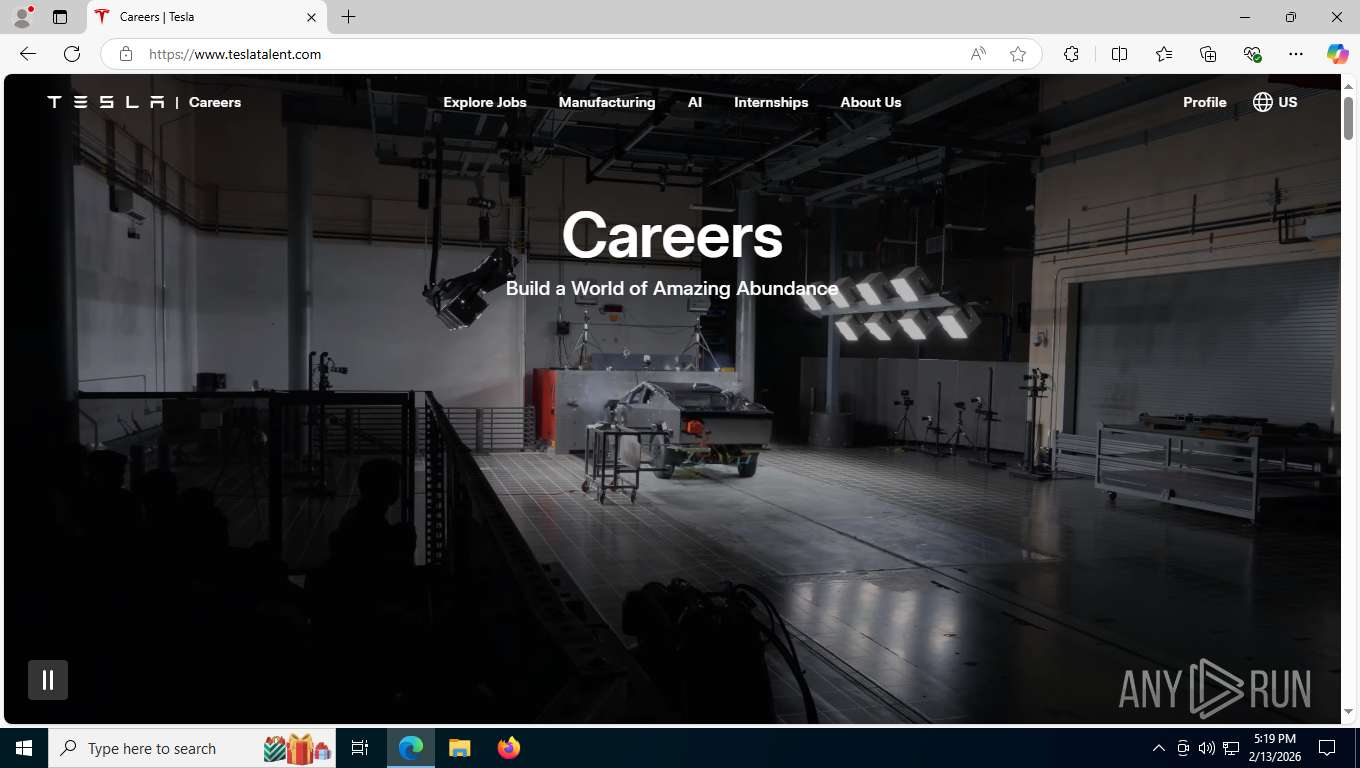The height and width of the screenshot is (768, 1360).
Task: Open clock showing 5:19 PM
Action: pos(1275,748)
